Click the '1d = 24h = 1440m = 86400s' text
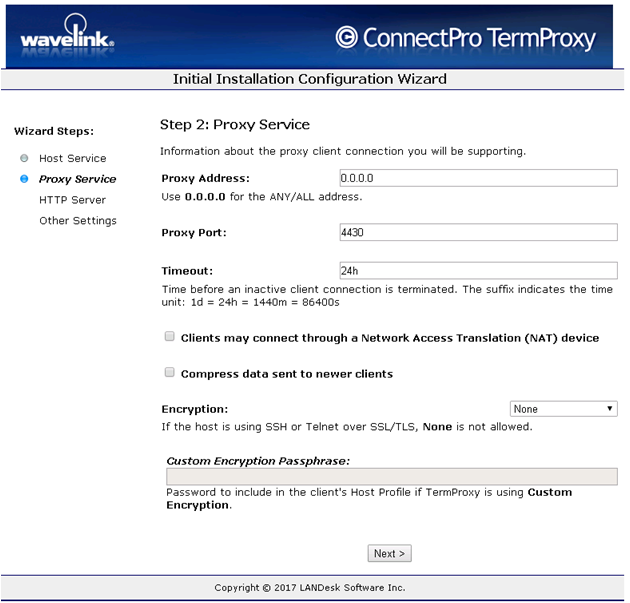 click(x=265, y=303)
